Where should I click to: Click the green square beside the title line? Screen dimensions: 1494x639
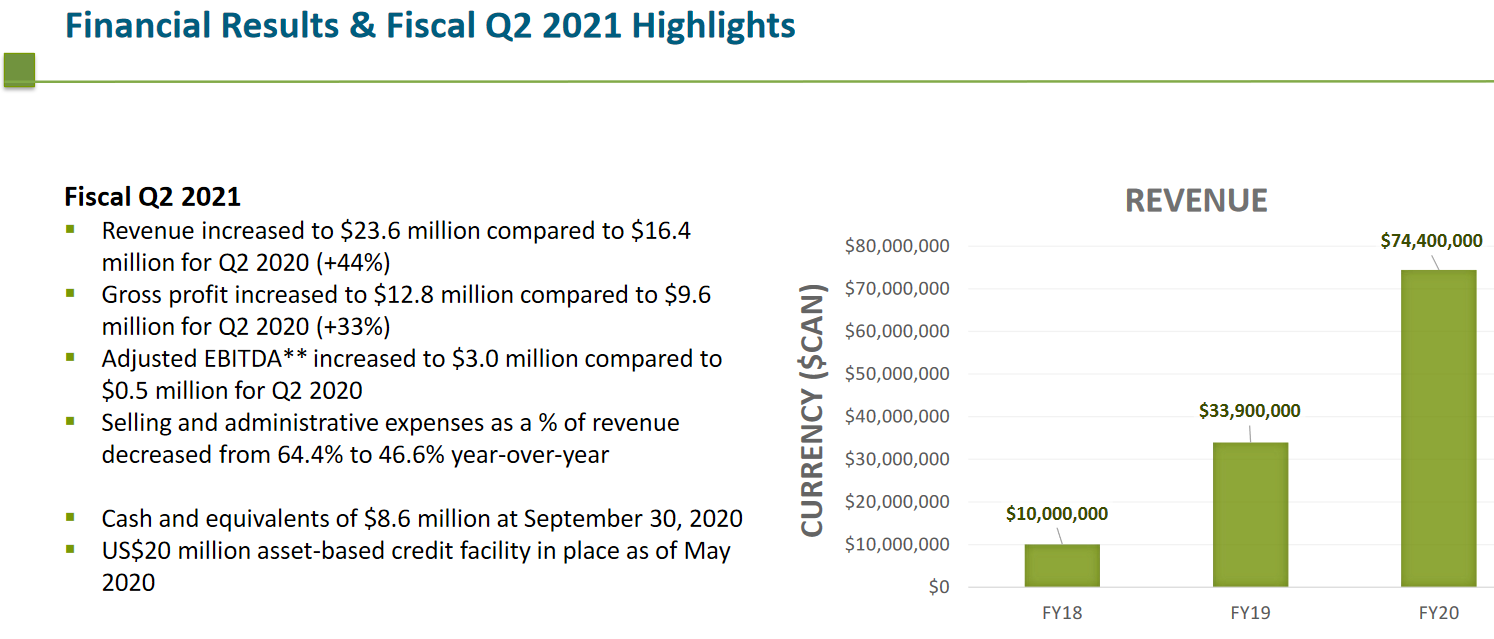(19, 69)
